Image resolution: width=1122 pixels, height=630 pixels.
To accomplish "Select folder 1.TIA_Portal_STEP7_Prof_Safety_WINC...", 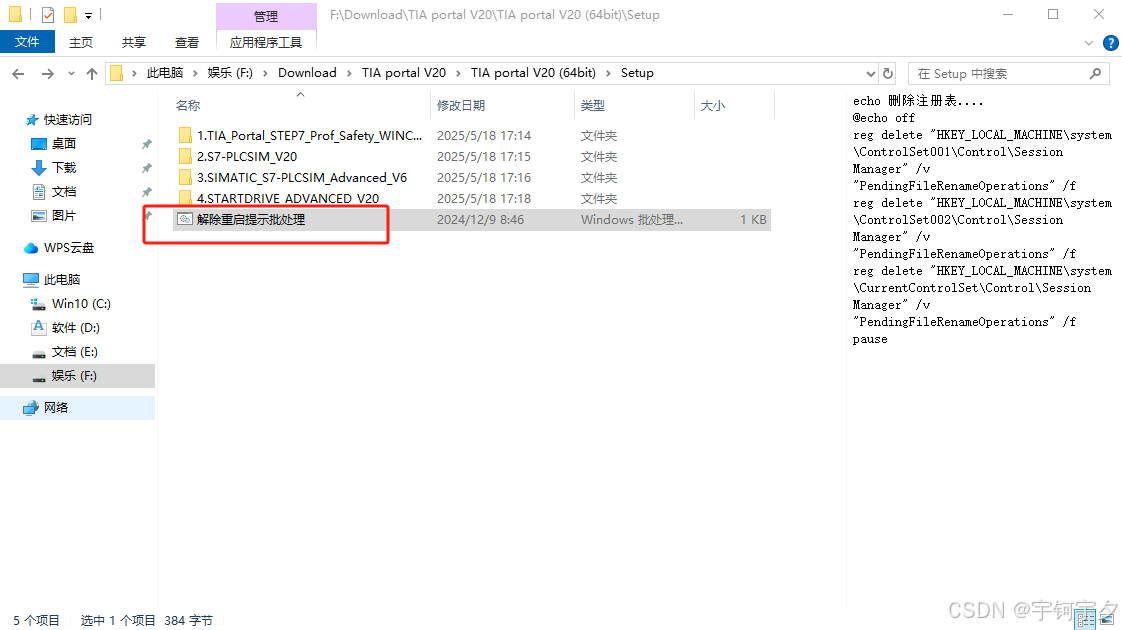I will point(309,135).
